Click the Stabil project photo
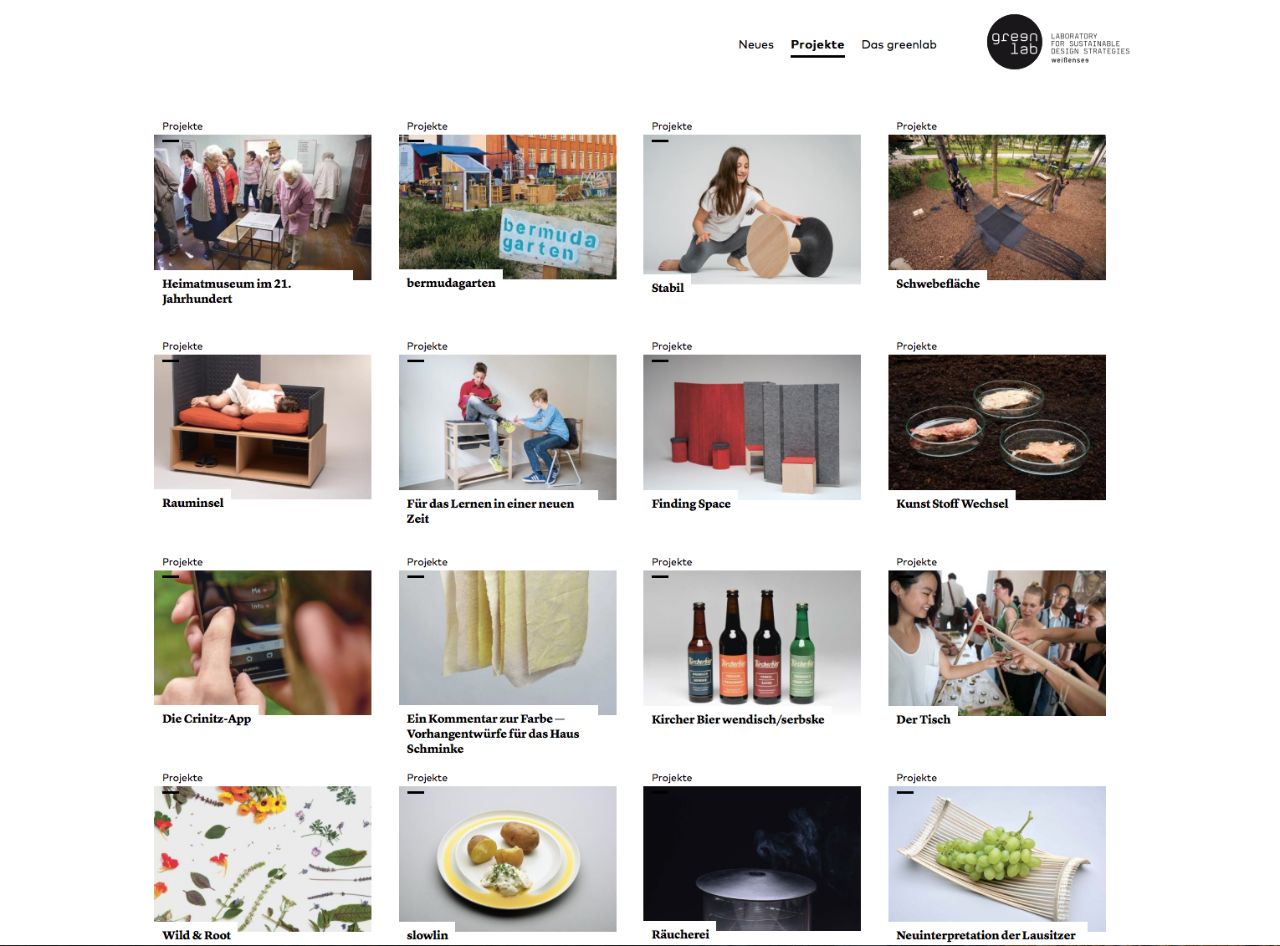This screenshot has width=1280, height=946. [752, 207]
